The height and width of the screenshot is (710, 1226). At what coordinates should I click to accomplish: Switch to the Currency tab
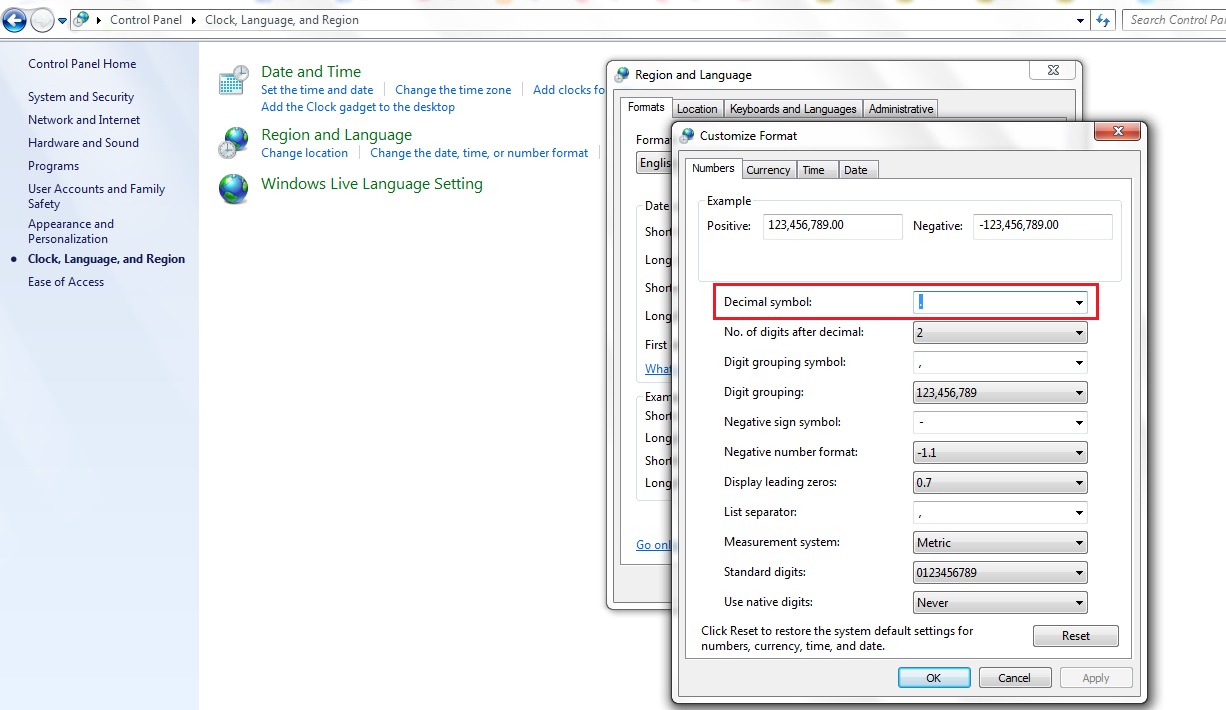pyautogui.click(x=768, y=170)
